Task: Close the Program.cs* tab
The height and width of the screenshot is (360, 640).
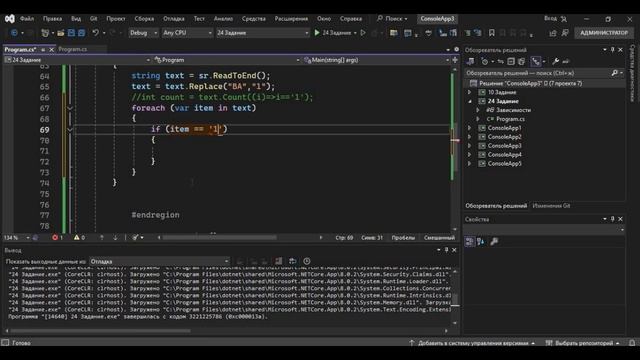Action: click(51, 49)
